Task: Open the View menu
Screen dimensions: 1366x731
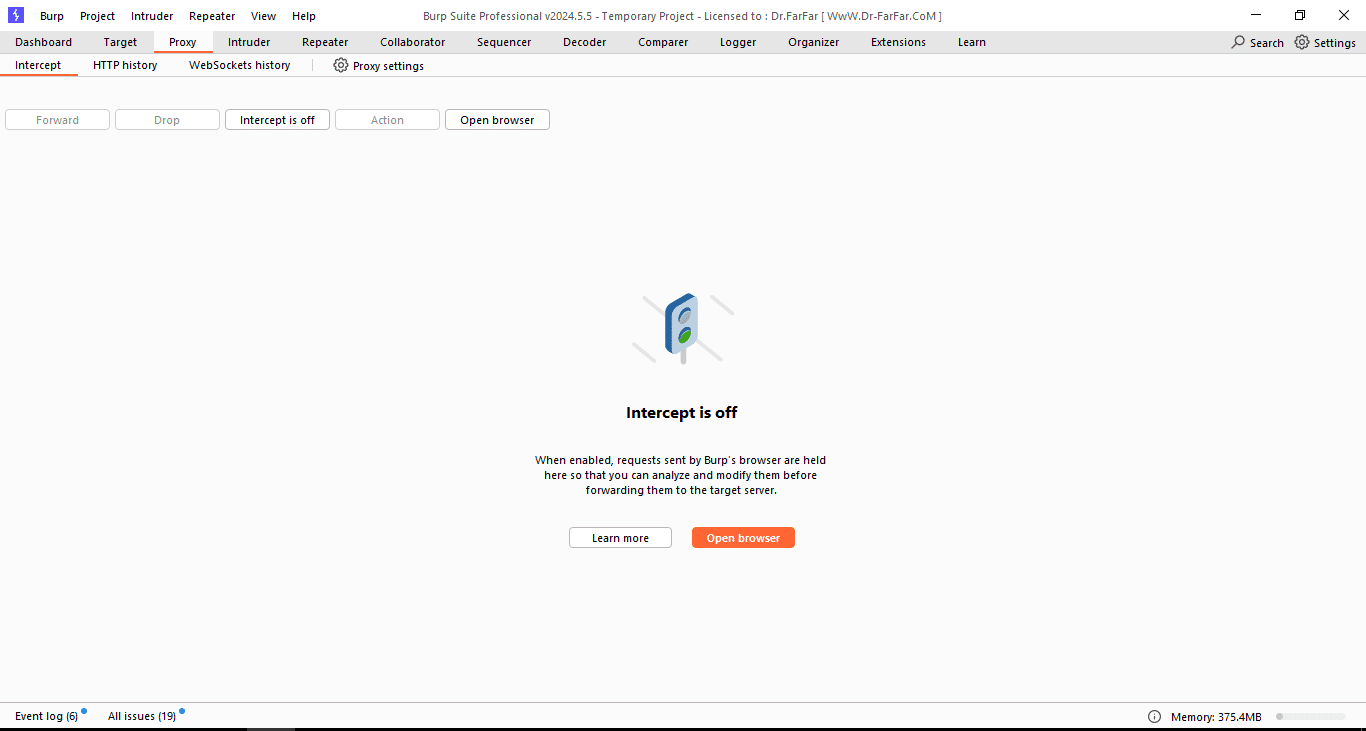Action: point(264,16)
